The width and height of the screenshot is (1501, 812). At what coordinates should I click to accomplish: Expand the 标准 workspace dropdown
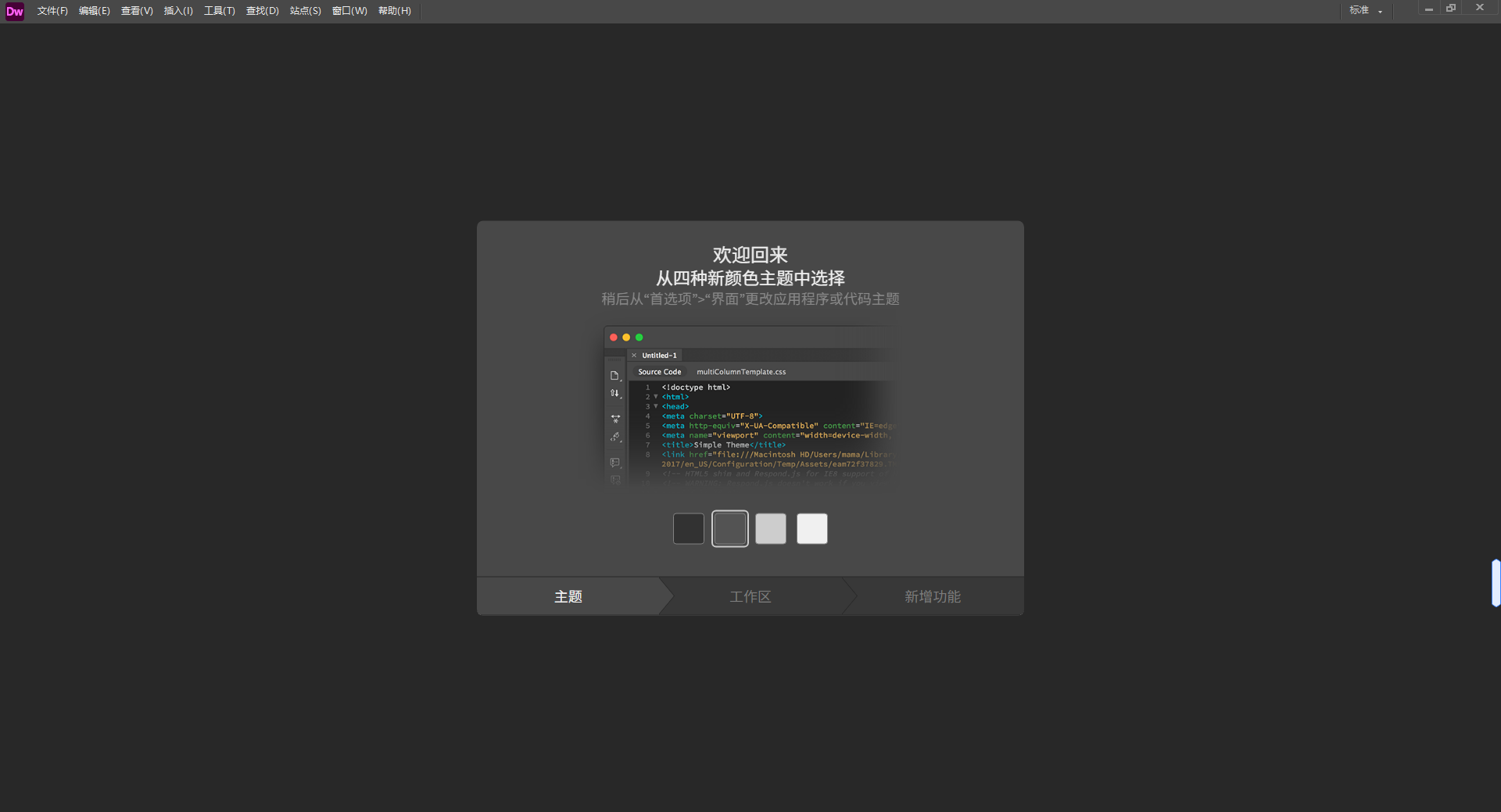point(1365,11)
